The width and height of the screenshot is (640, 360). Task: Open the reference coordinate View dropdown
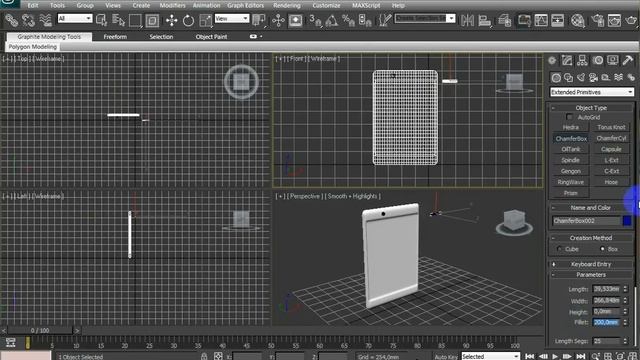pos(231,18)
